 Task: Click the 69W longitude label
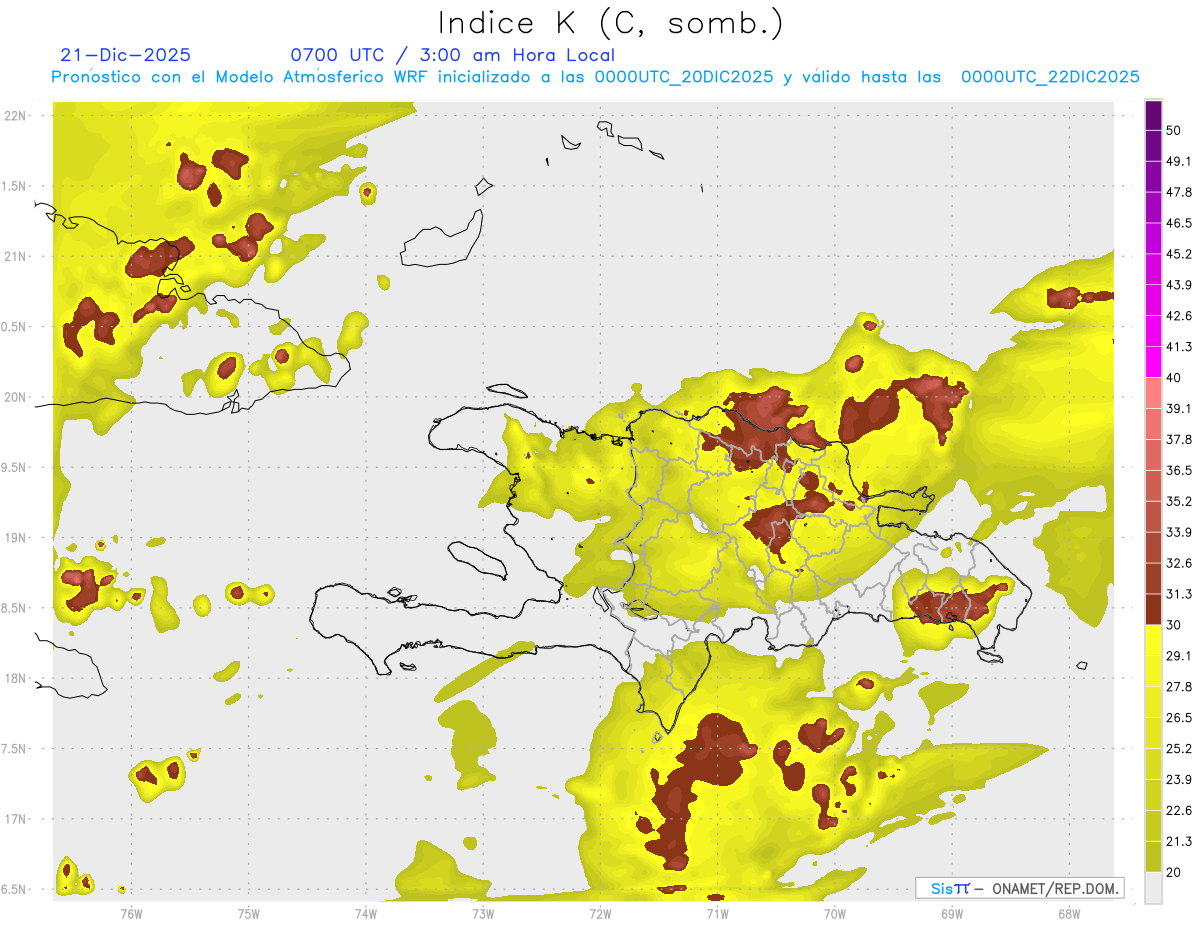952,913
